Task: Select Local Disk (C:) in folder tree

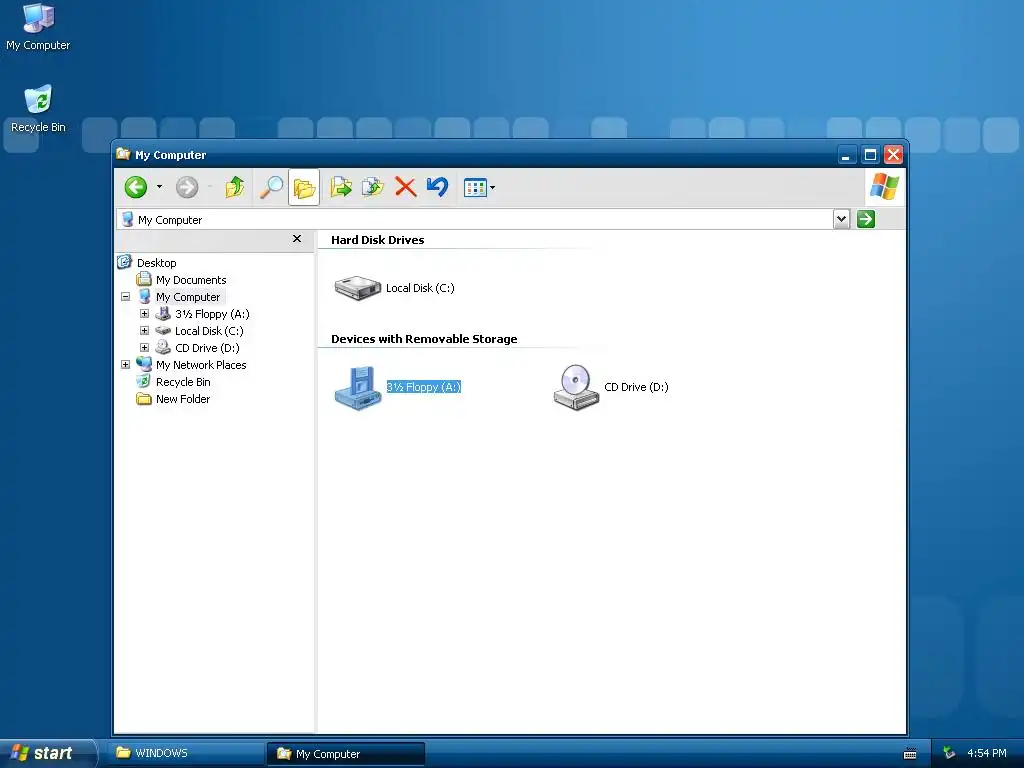Action: pyautogui.click(x=209, y=330)
